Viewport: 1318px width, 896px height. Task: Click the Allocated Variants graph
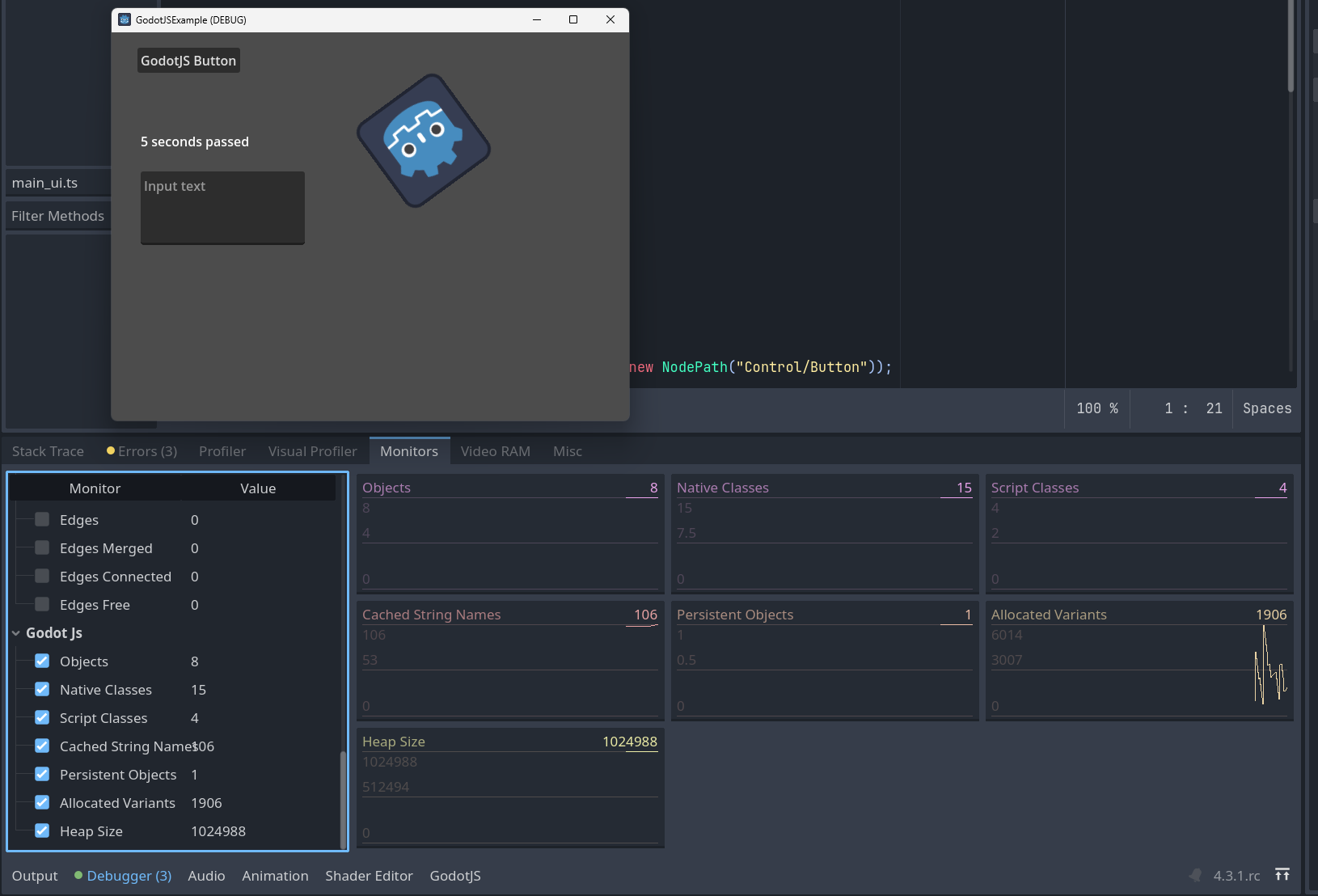(x=1139, y=661)
